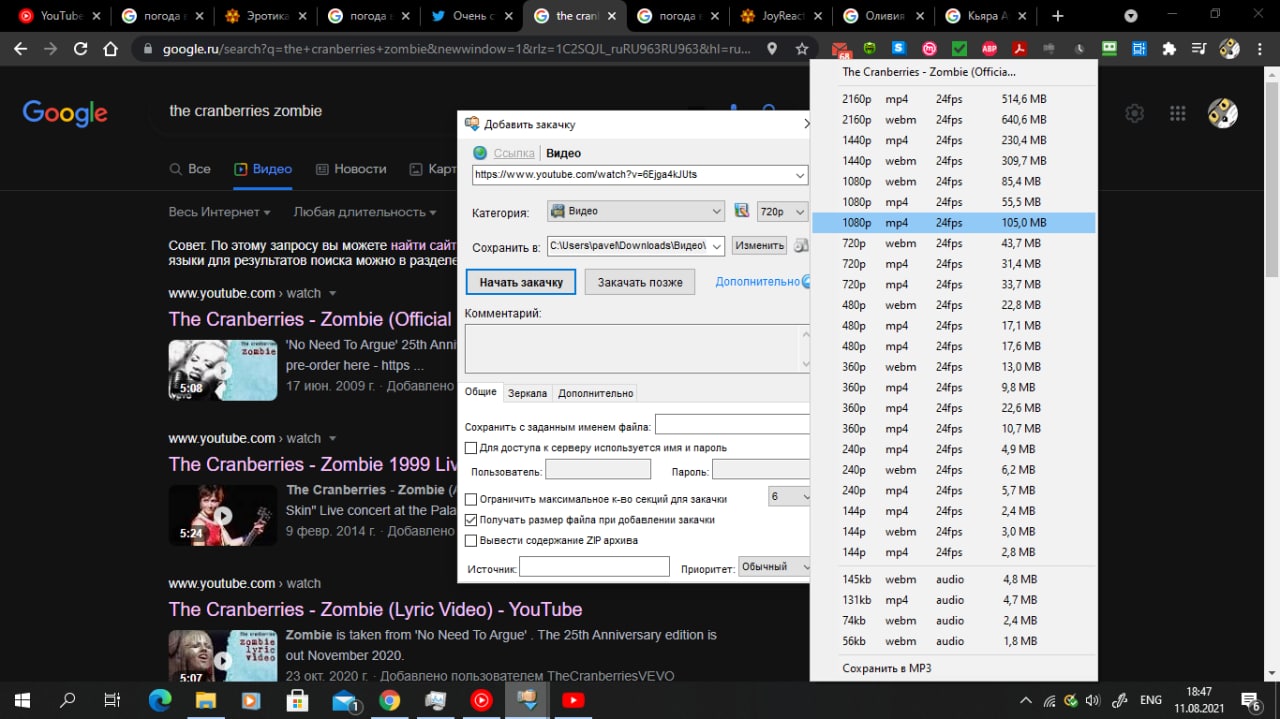Open Google search settings gear

1134,113
